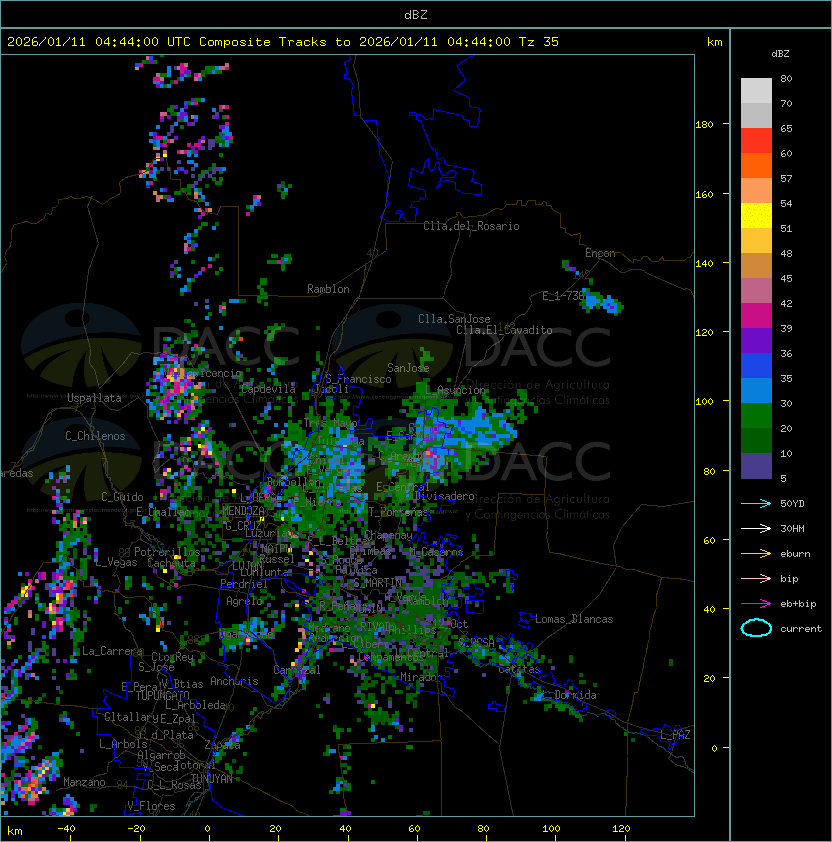Click the '50YD' legend label
Image resolution: width=832 pixels, height=842 pixels.
792,504
